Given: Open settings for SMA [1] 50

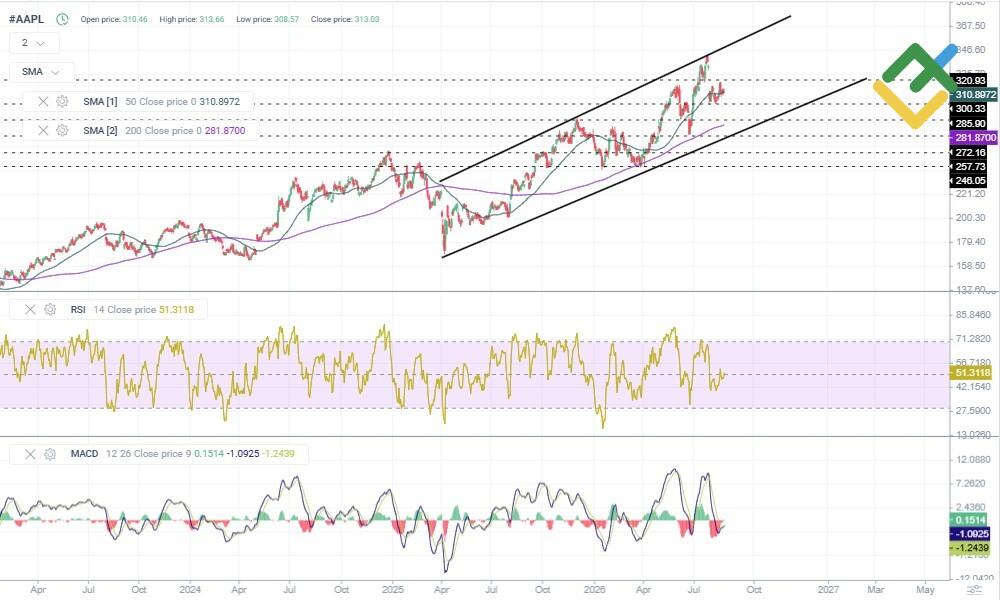Looking at the screenshot, I should (62, 101).
